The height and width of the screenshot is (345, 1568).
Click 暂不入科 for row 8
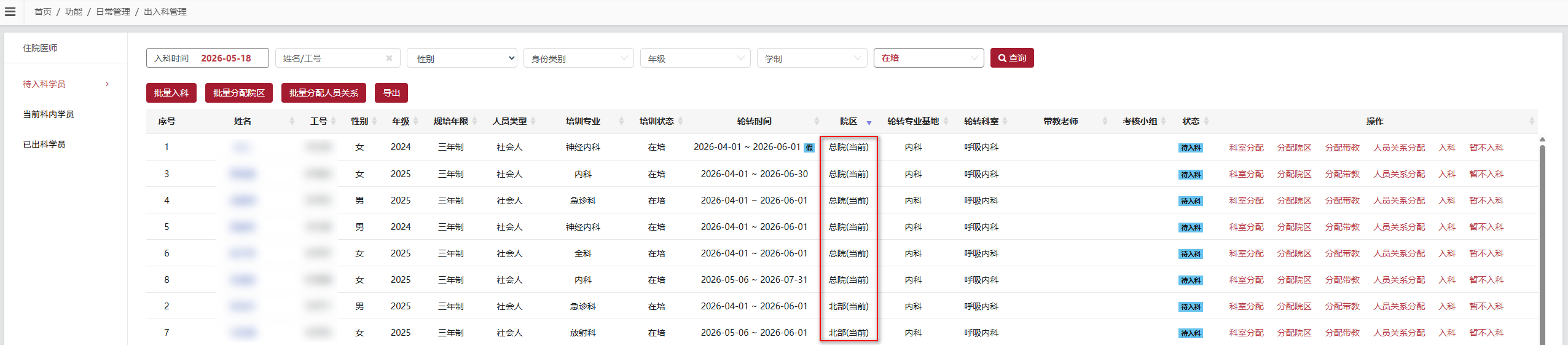1486,280
